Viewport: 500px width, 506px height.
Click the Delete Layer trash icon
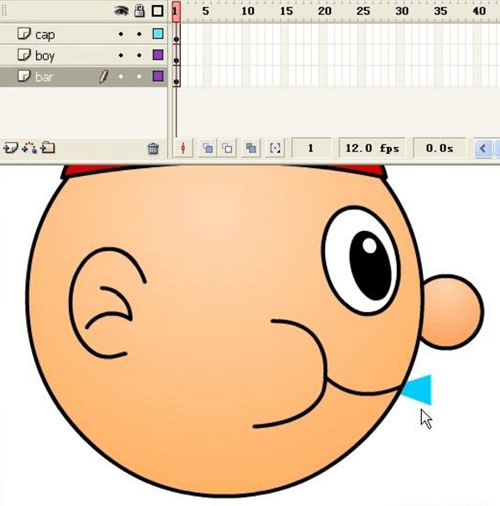pyautogui.click(x=153, y=148)
